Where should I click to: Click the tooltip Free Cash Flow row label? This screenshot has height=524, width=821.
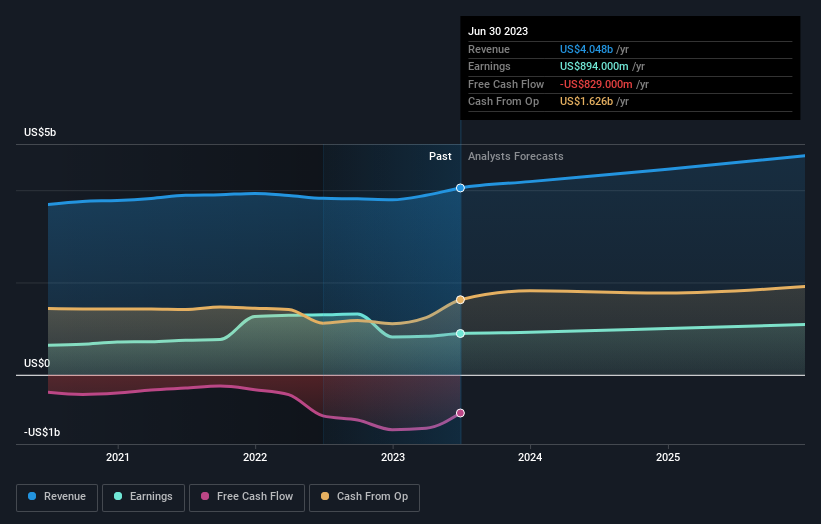point(506,84)
